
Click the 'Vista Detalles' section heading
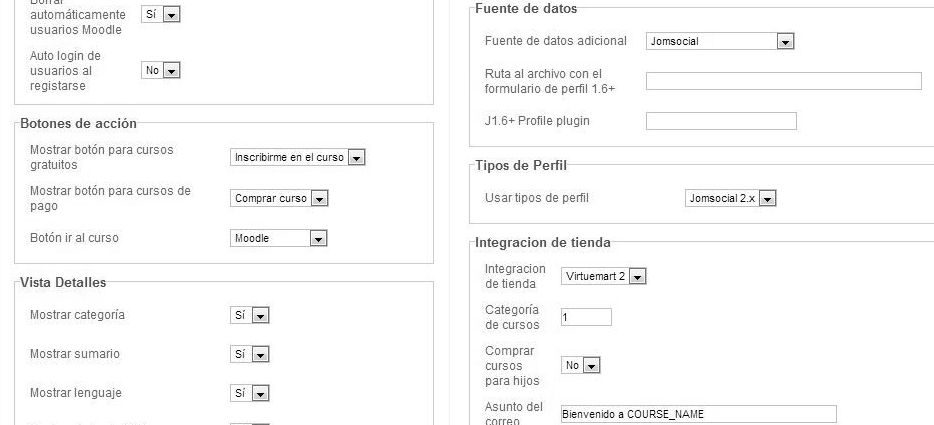[63, 282]
